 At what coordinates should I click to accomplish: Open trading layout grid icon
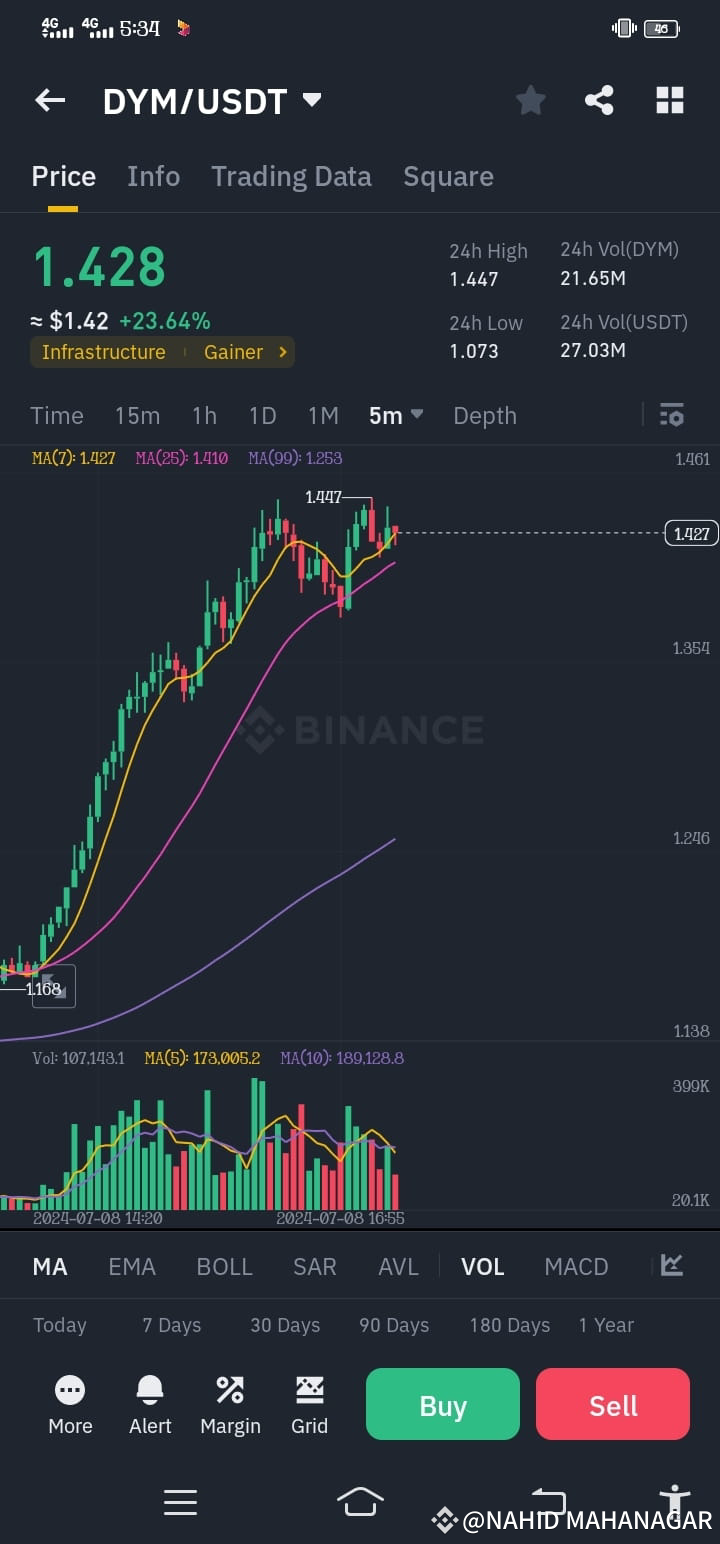click(x=669, y=100)
